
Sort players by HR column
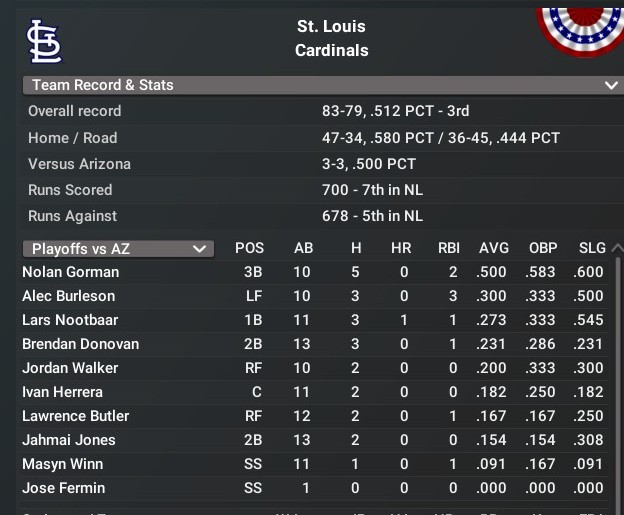point(404,248)
